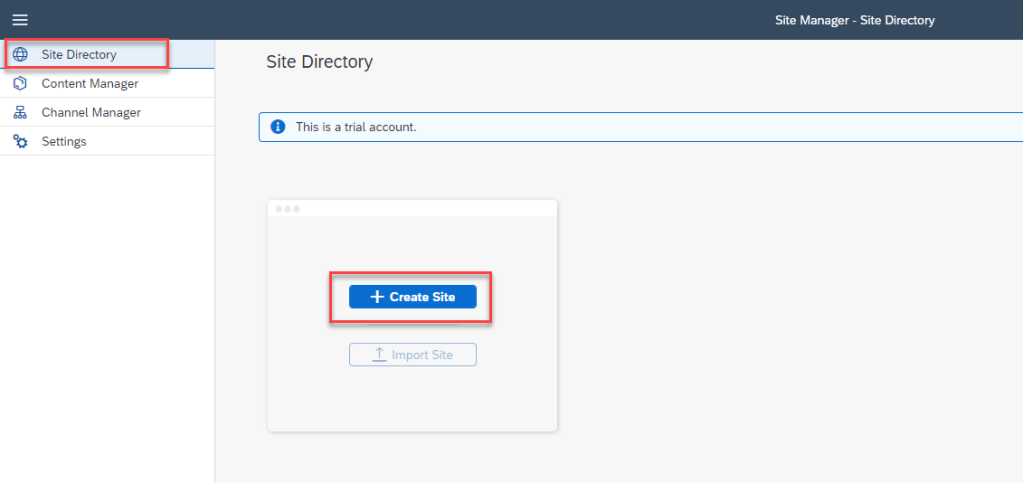
Task: Click the Content Manager cube icon
Action: pos(20,84)
